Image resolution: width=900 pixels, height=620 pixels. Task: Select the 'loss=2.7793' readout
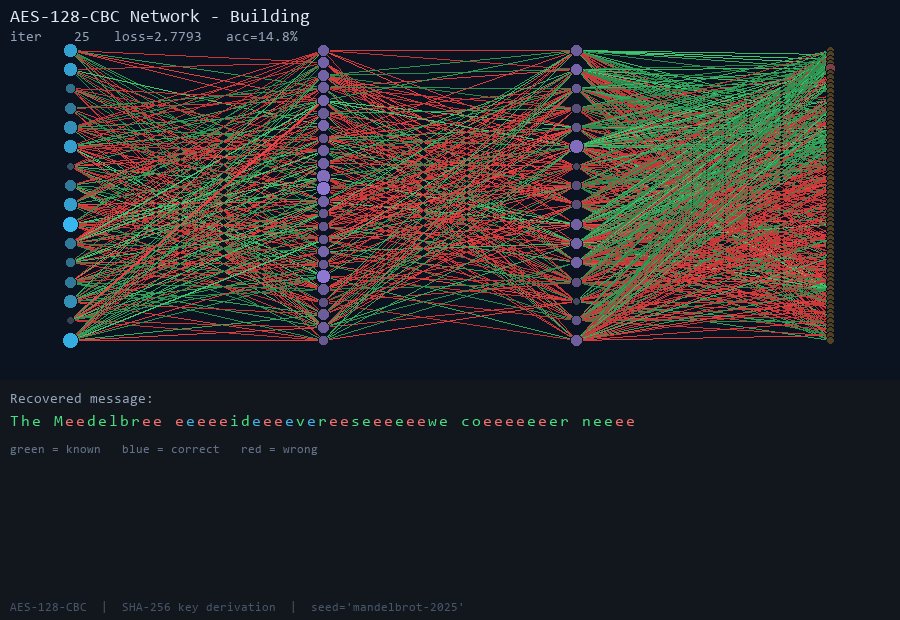(158, 37)
